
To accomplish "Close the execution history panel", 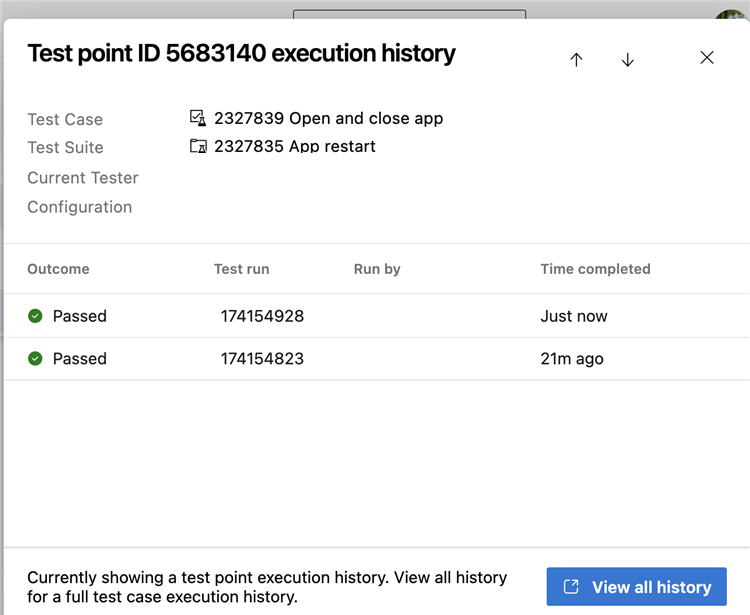I will (706, 58).
